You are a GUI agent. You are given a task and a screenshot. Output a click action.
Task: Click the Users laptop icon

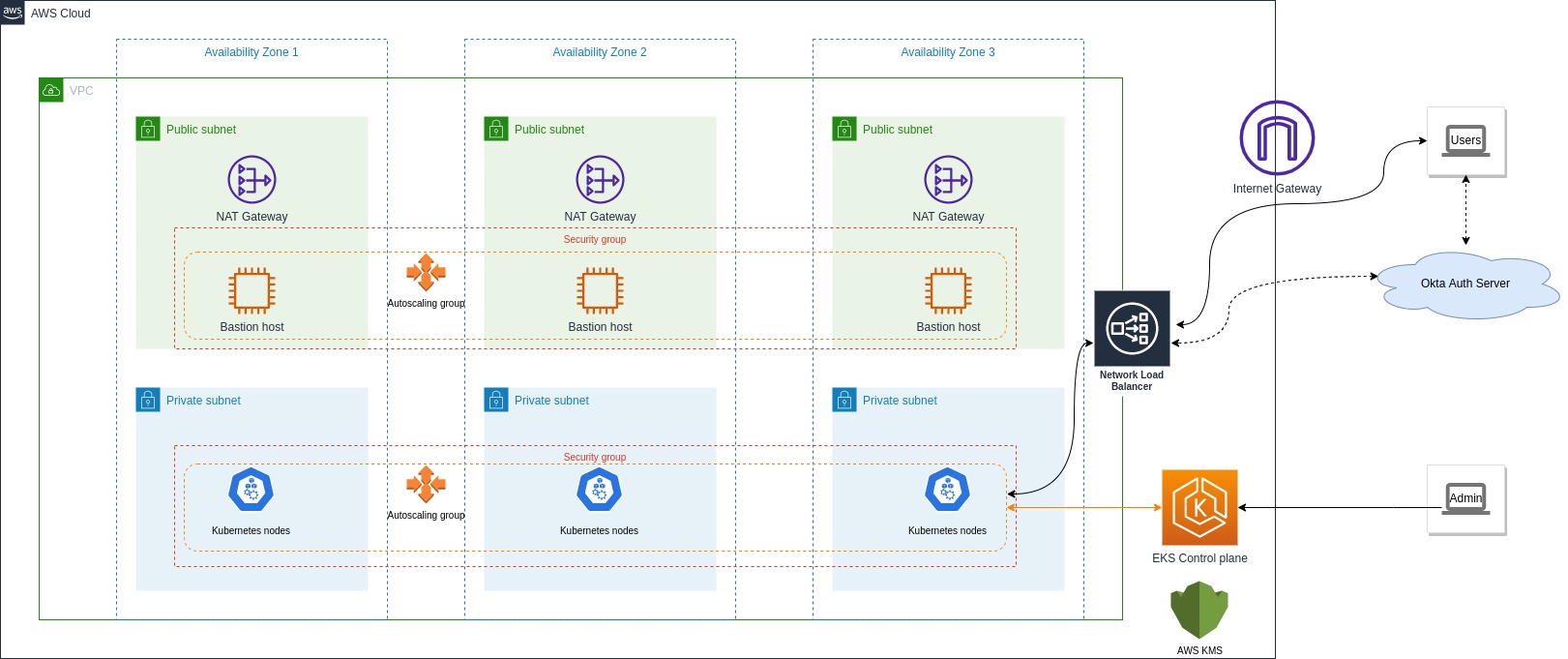click(1465, 141)
